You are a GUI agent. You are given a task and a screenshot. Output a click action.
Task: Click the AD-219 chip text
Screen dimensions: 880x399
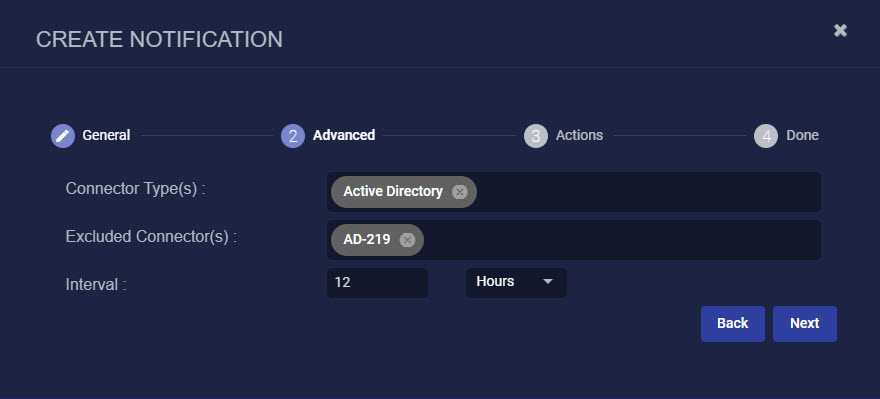pos(367,240)
